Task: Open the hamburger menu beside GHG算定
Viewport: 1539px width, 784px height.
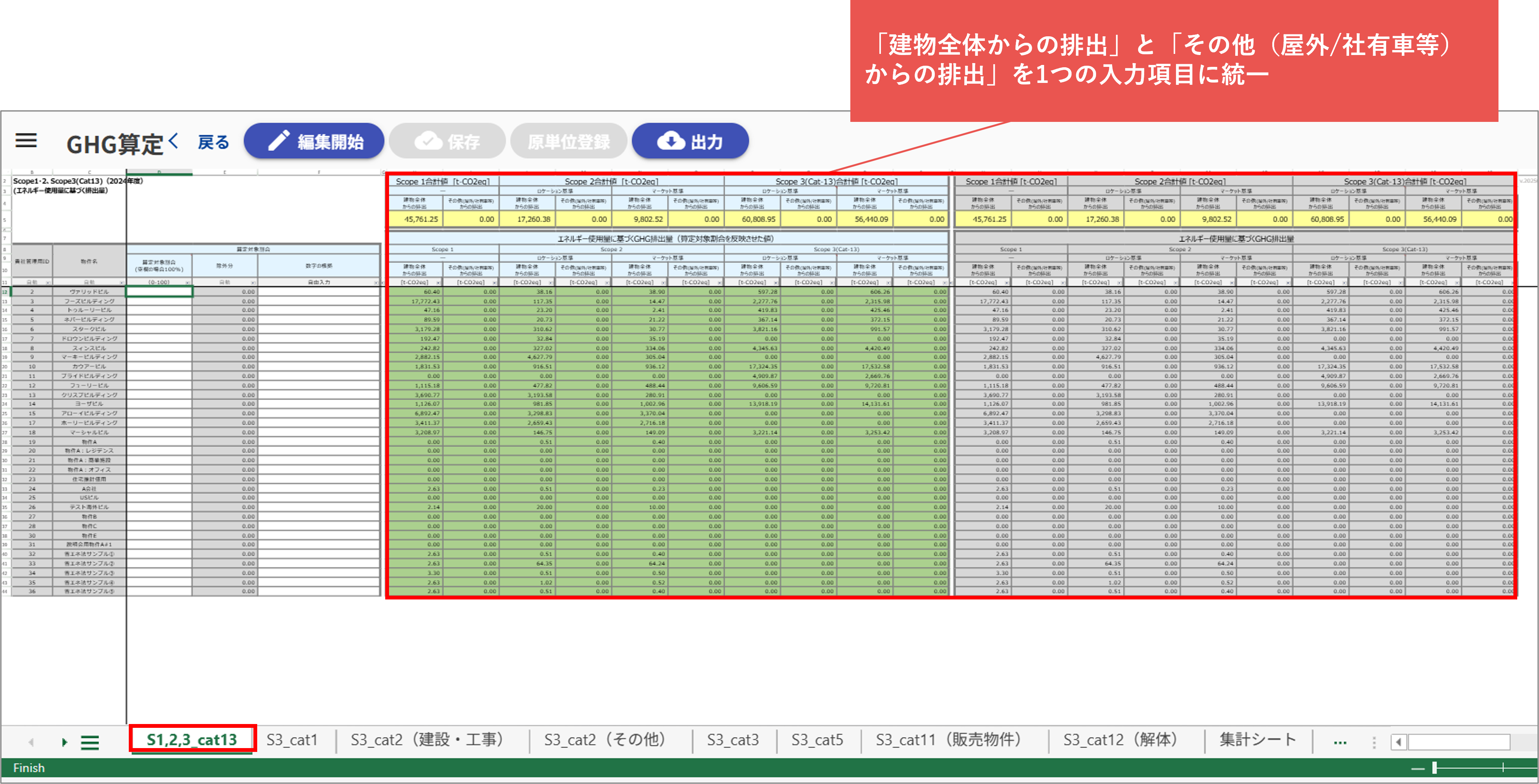Action: pos(26,141)
